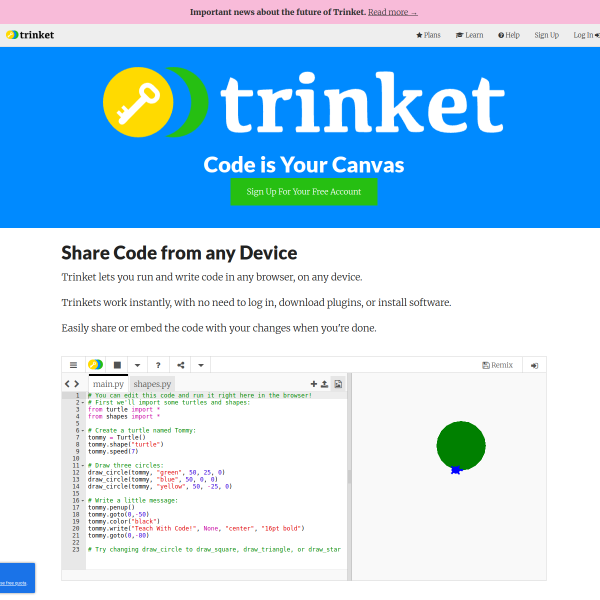Open the Plans page
600x600 pixels.
428,35
